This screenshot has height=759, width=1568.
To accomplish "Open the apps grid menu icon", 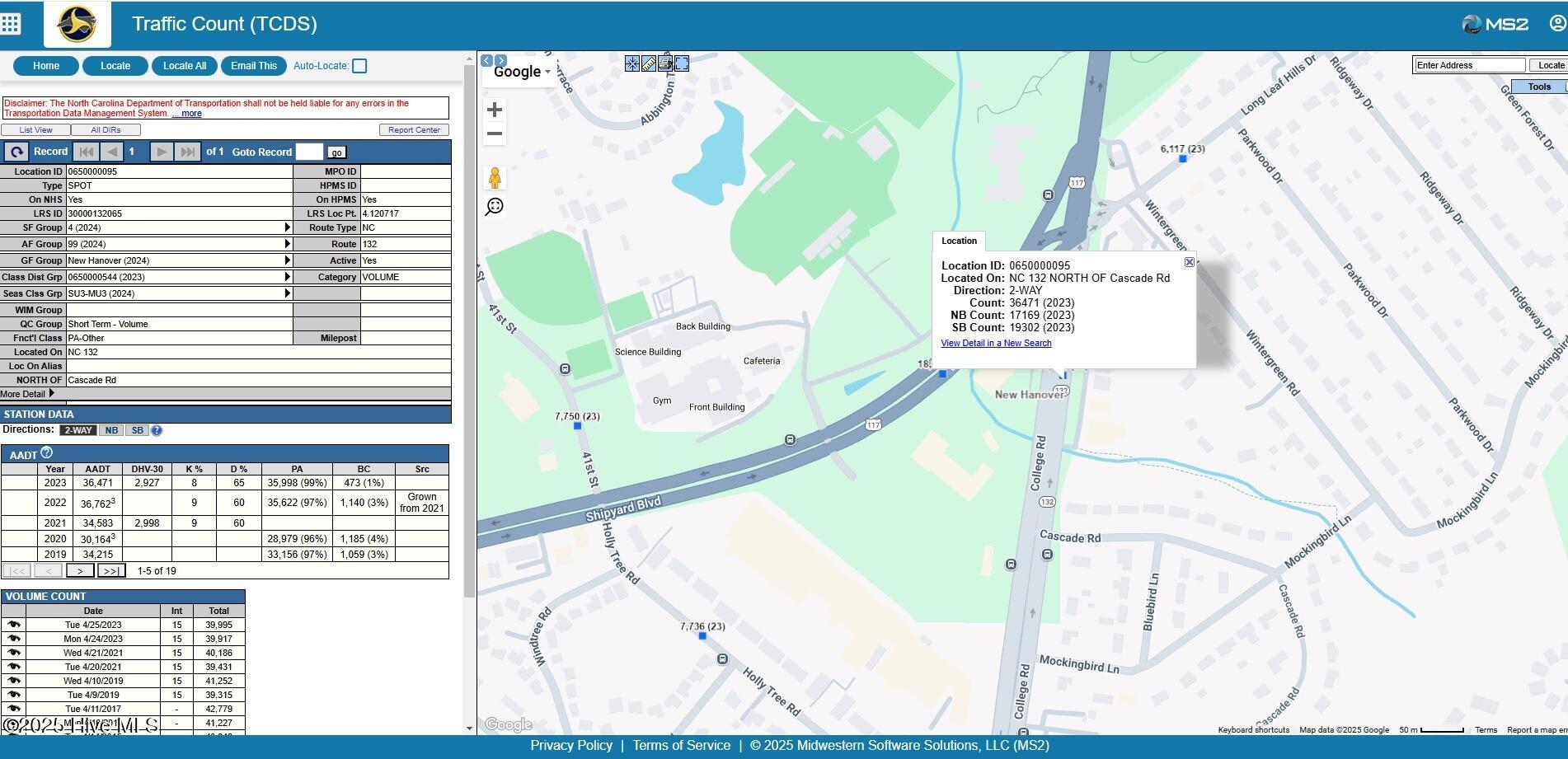I will 11,24.
